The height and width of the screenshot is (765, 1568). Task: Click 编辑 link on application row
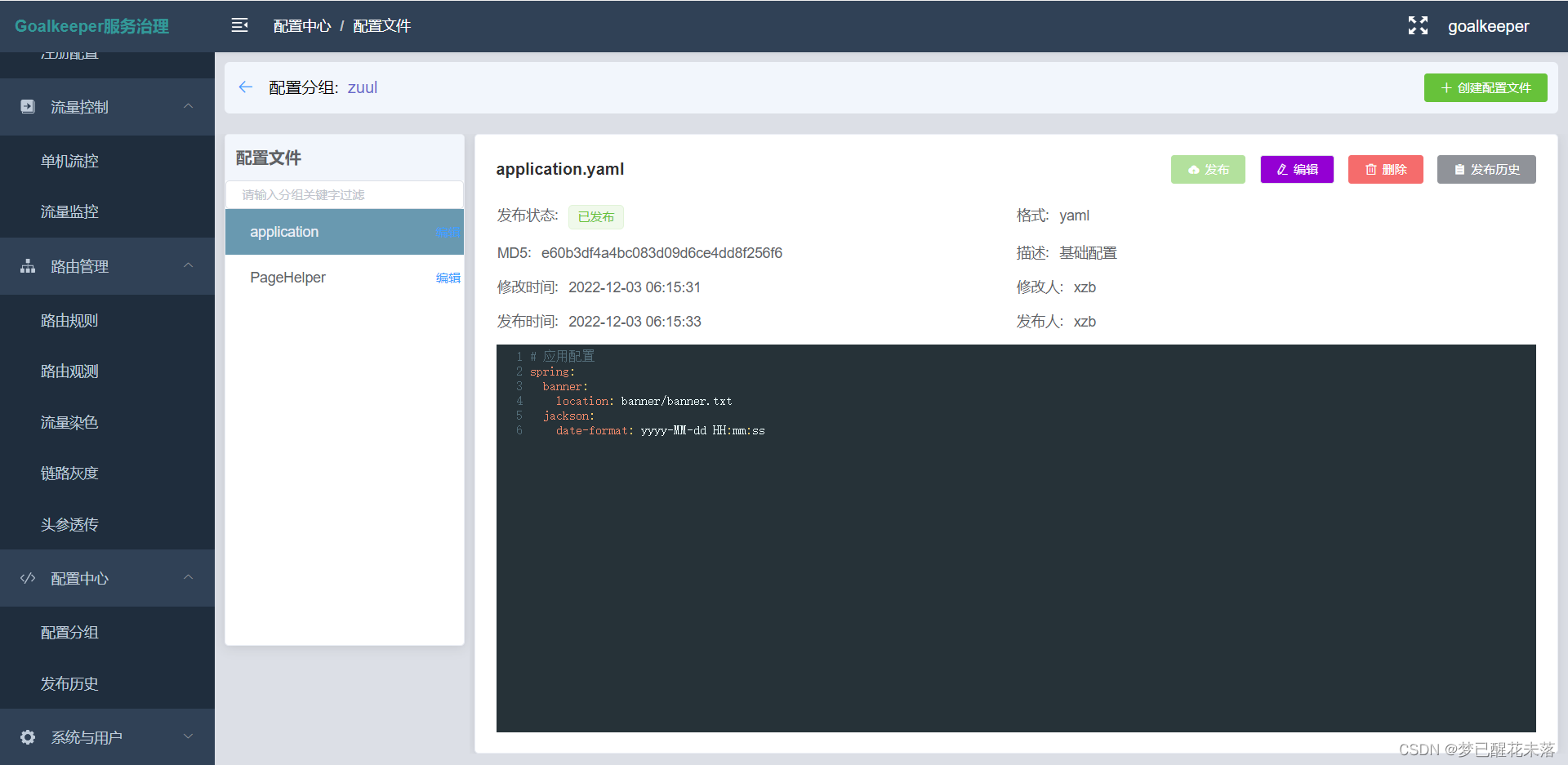coord(448,232)
